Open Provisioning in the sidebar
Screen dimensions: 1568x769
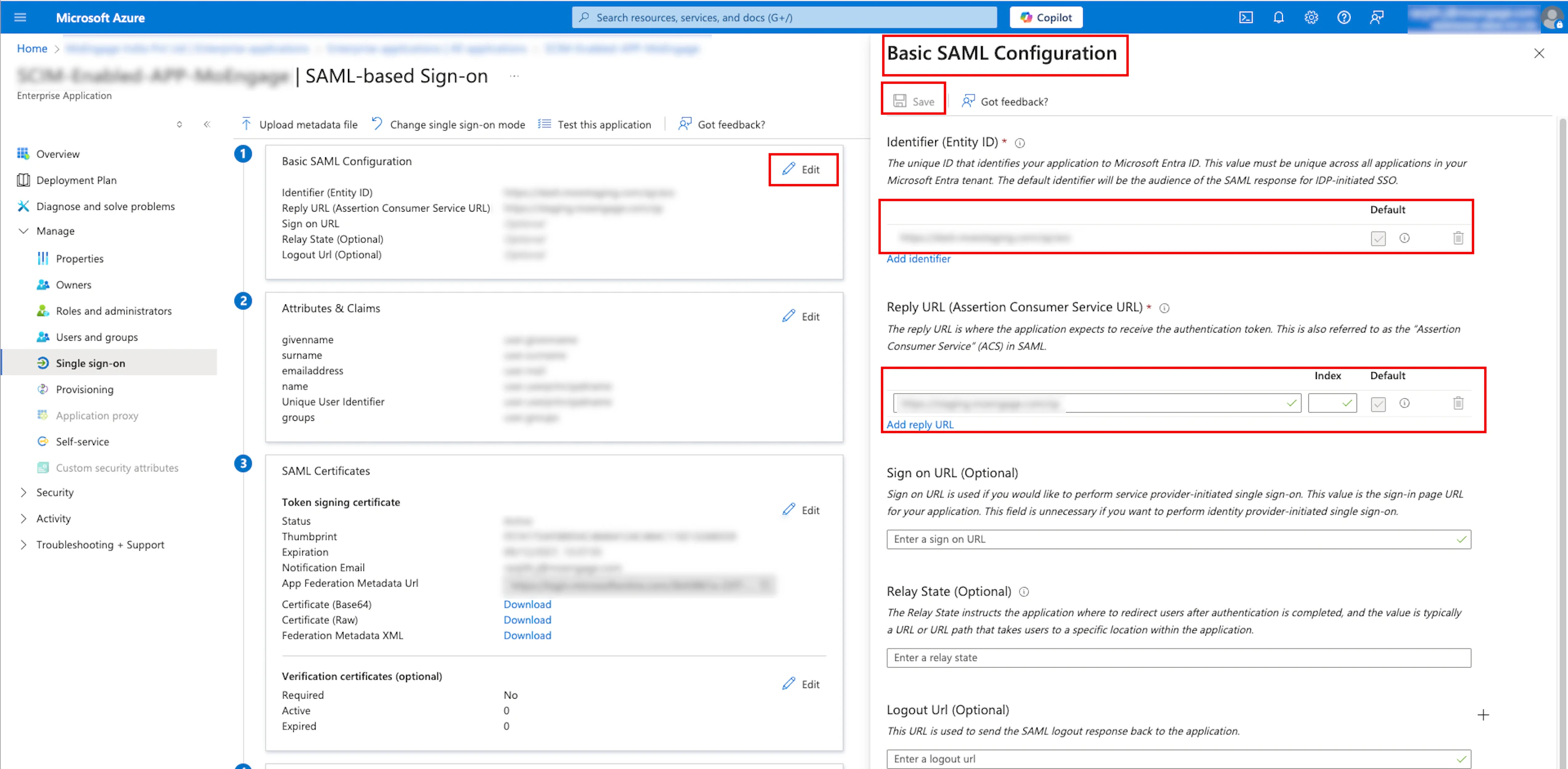(85, 389)
